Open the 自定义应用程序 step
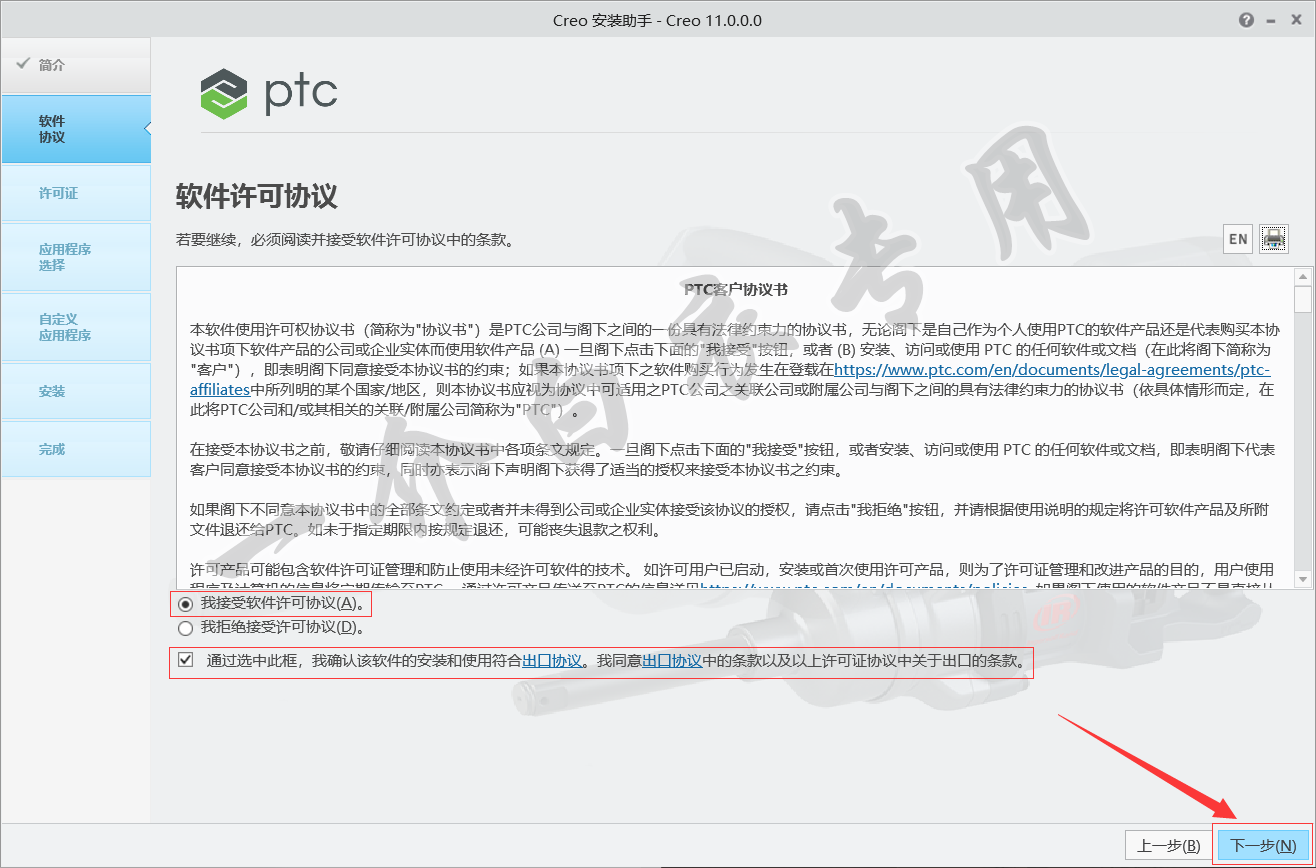Viewport: 1316px width, 868px height. click(75, 327)
